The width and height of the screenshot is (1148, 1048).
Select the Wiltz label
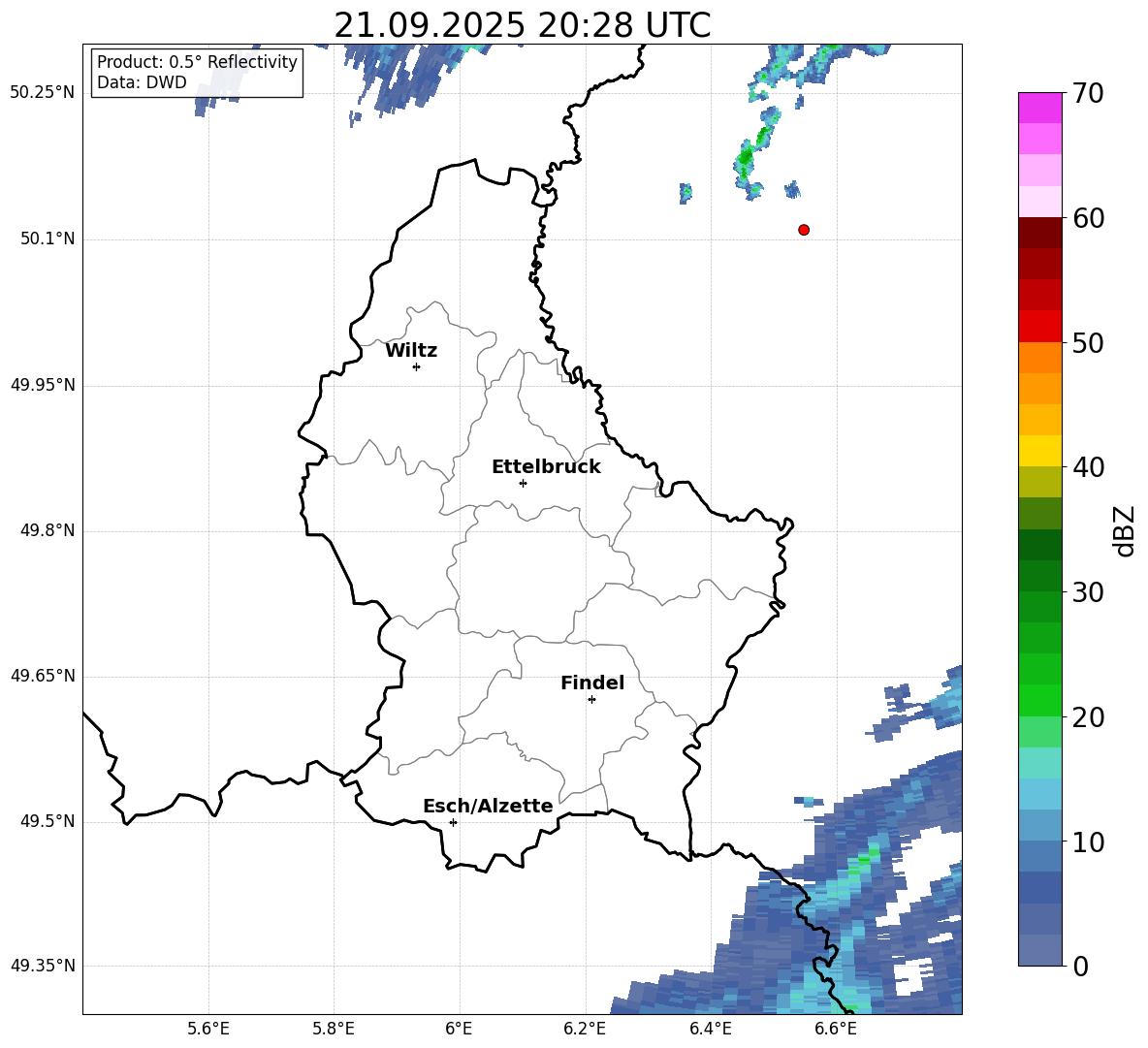[x=411, y=351]
